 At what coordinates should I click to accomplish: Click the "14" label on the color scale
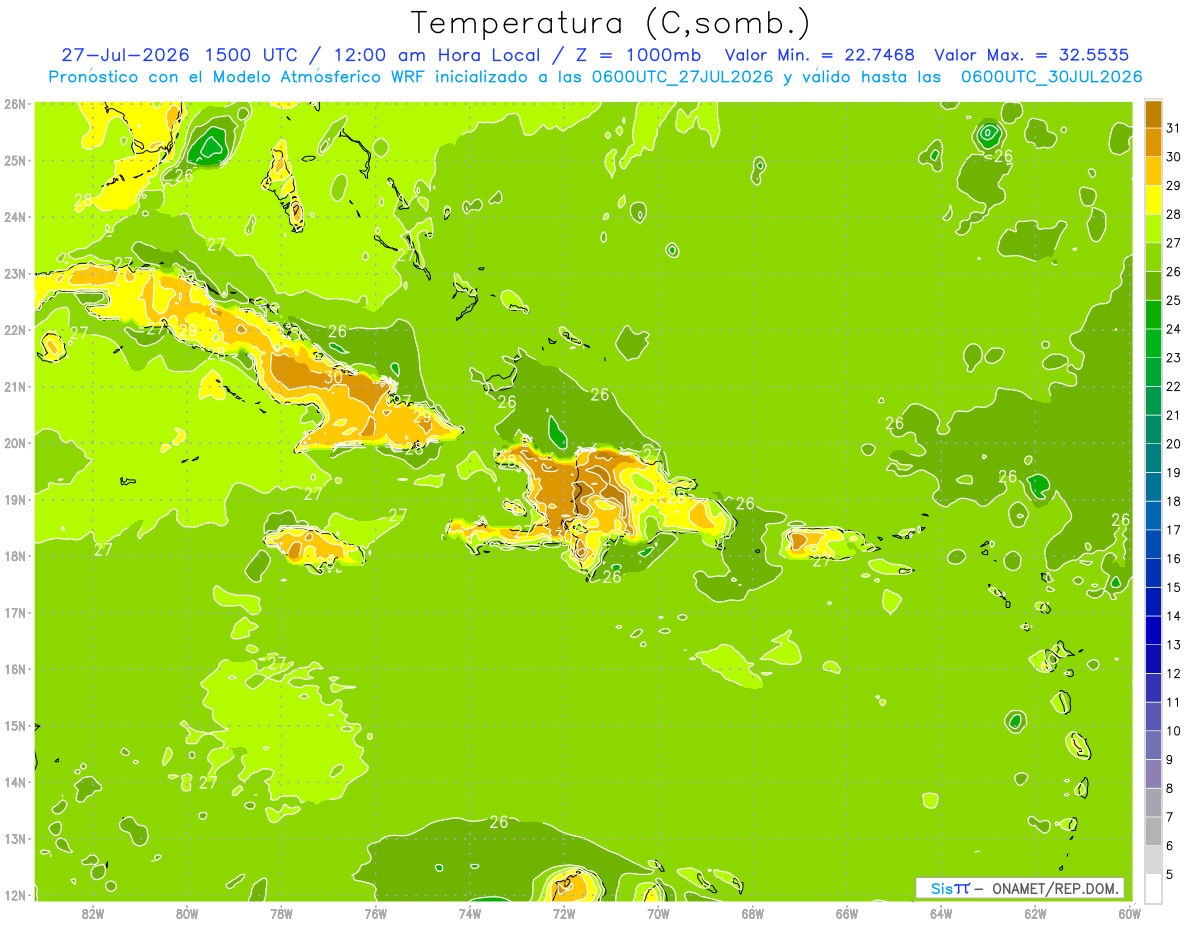pyautogui.click(x=1173, y=616)
